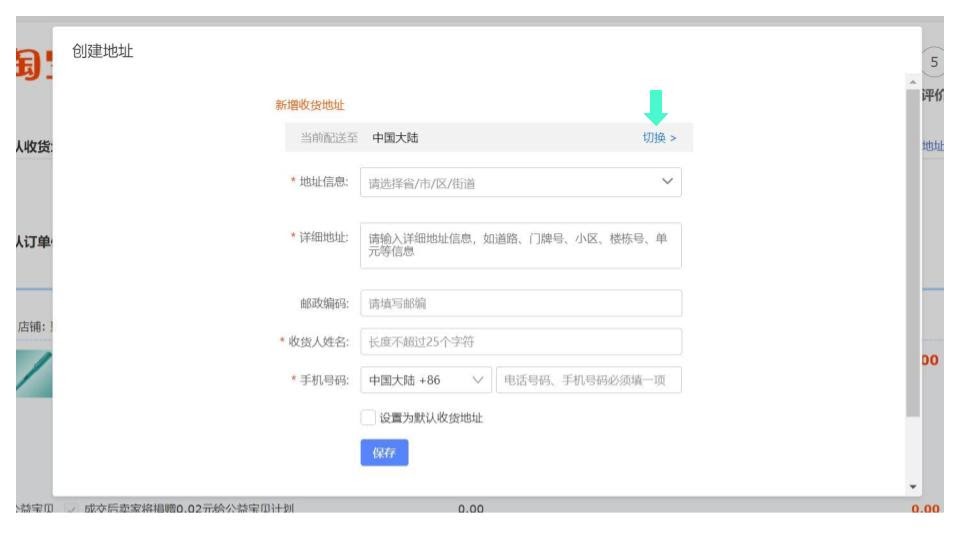The image size is (960, 540).
Task: Click the step 5 circle icon
Action: pyautogui.click(x=933, y=60)
